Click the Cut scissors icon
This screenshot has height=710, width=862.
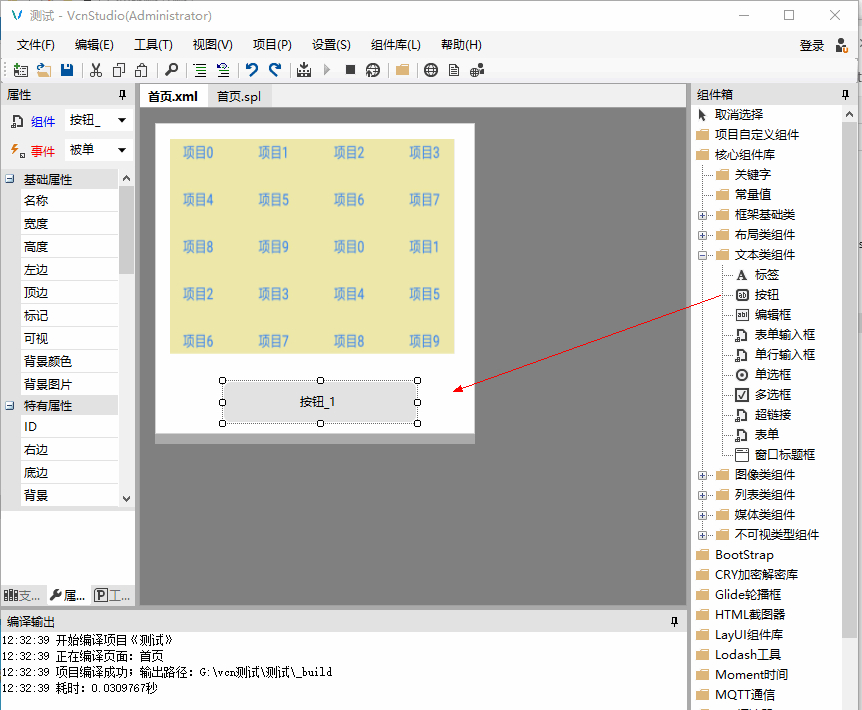96,70
